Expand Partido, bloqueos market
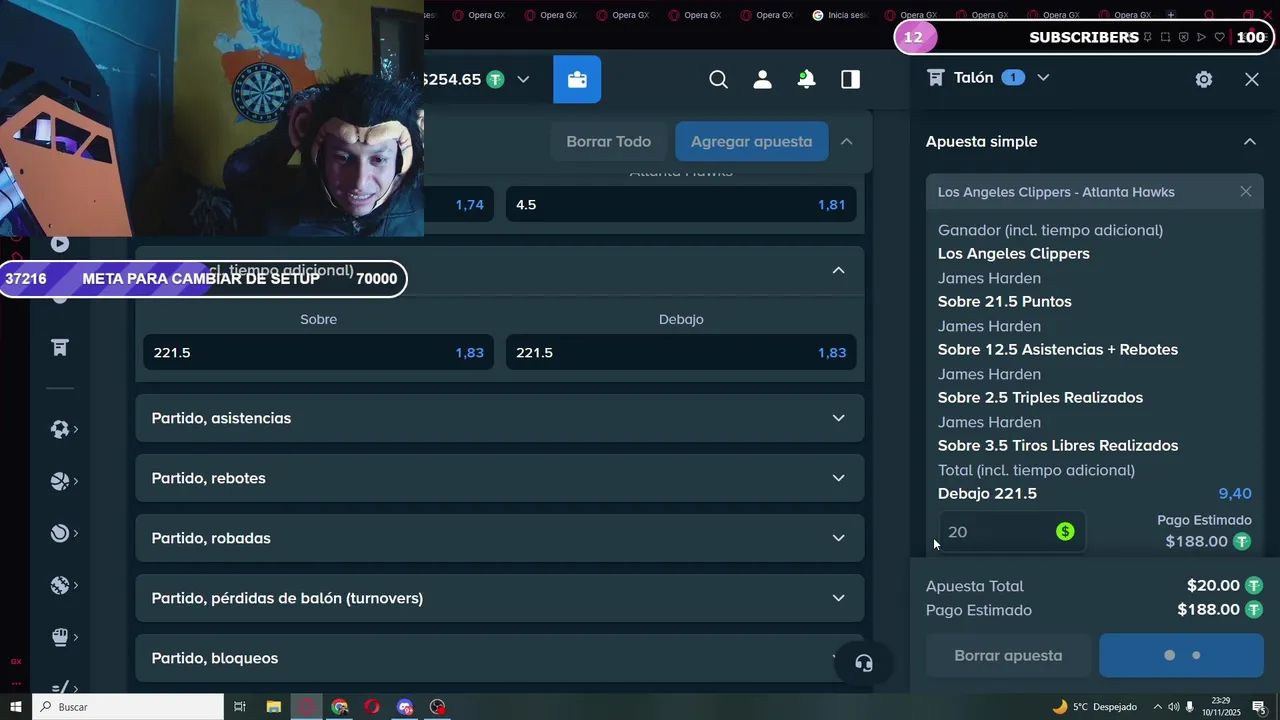Screen dimensions: 1280x720 point(500,658)
